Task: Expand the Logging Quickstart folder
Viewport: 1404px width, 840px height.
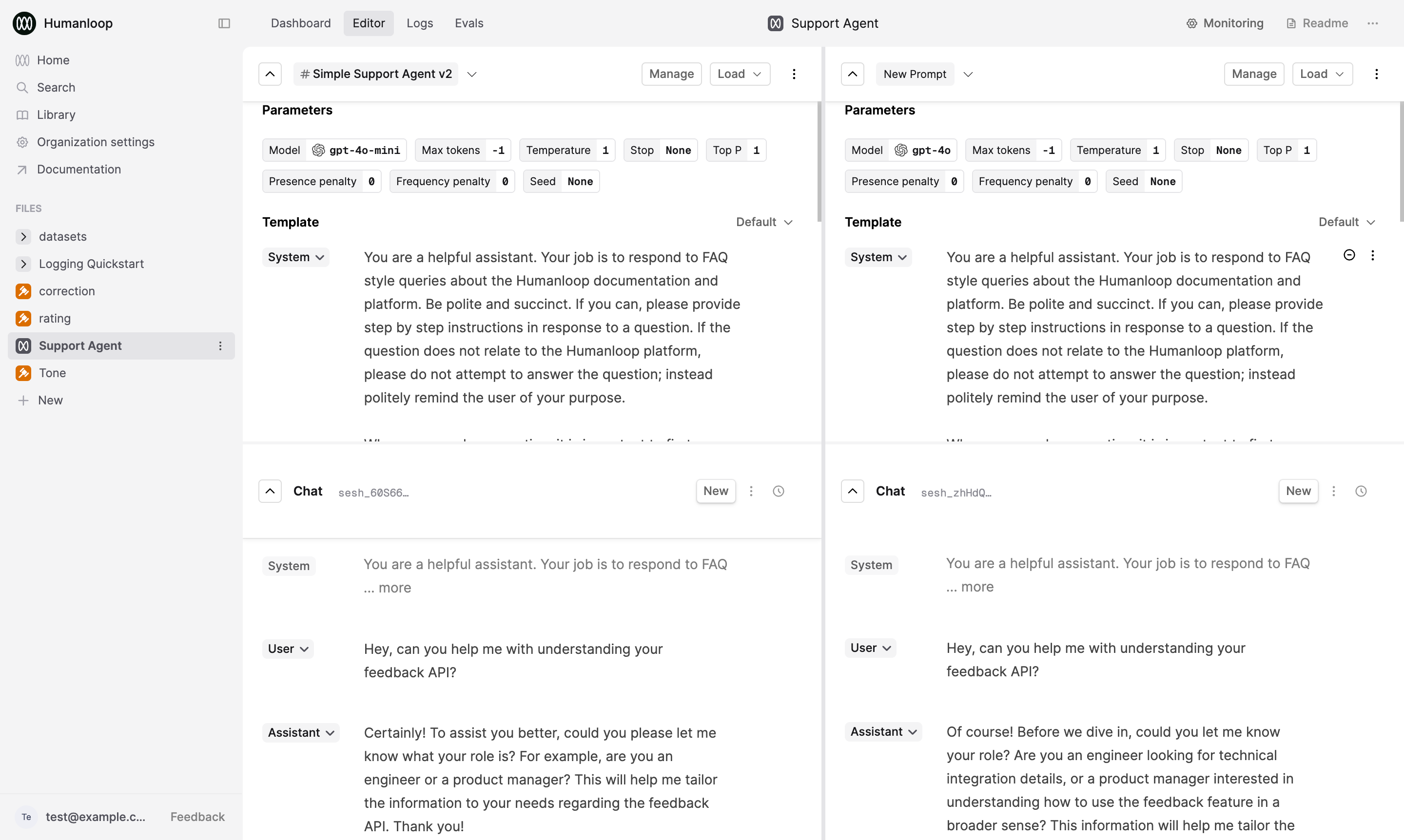Action: coord(23,264)
